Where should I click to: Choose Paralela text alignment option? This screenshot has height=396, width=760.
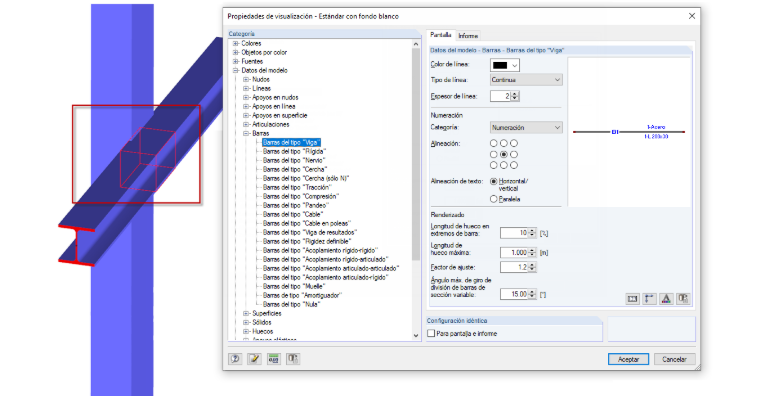[x=493, y=199]
